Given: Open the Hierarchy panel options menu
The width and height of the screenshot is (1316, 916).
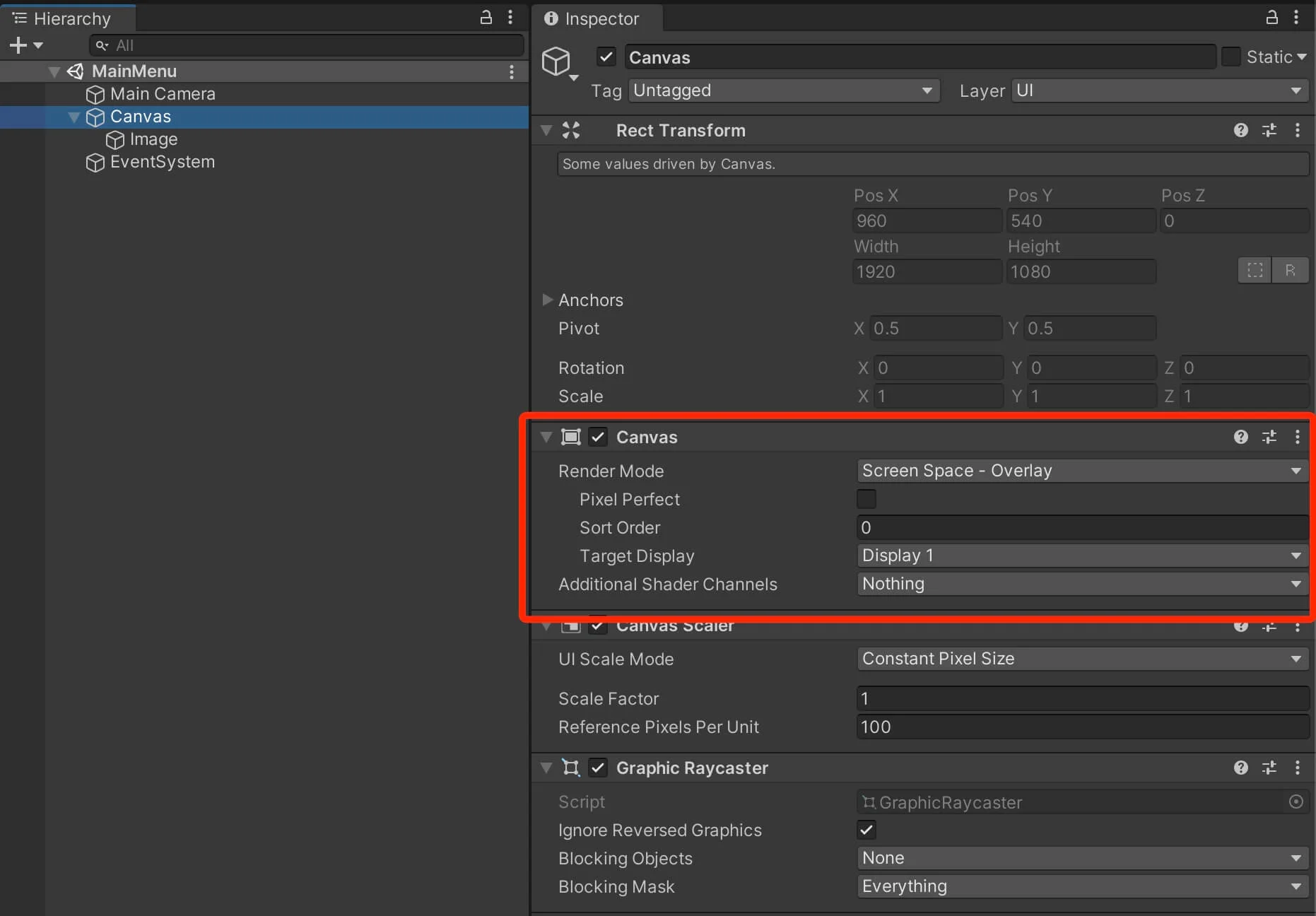Looking at the screenshot, I should pos(510,18).
